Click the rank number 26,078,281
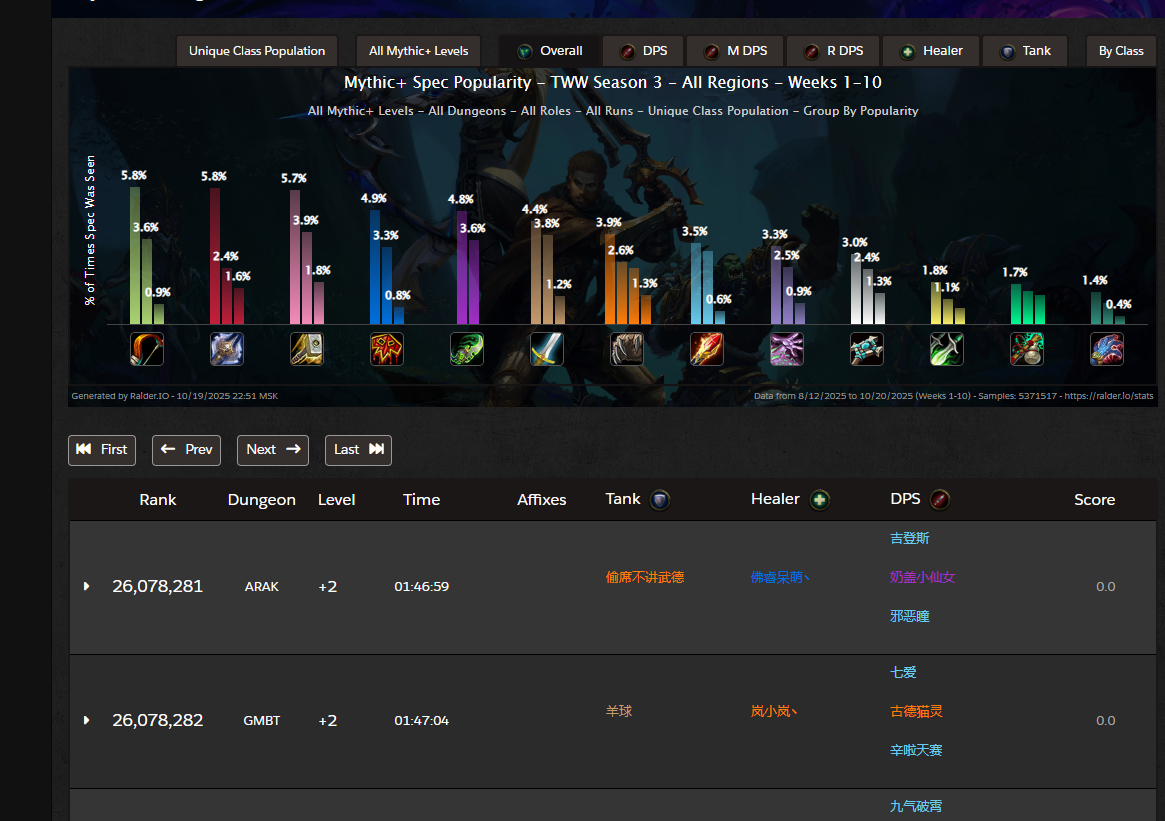This screenshot has height=821, width=1165. pos(158,586)
